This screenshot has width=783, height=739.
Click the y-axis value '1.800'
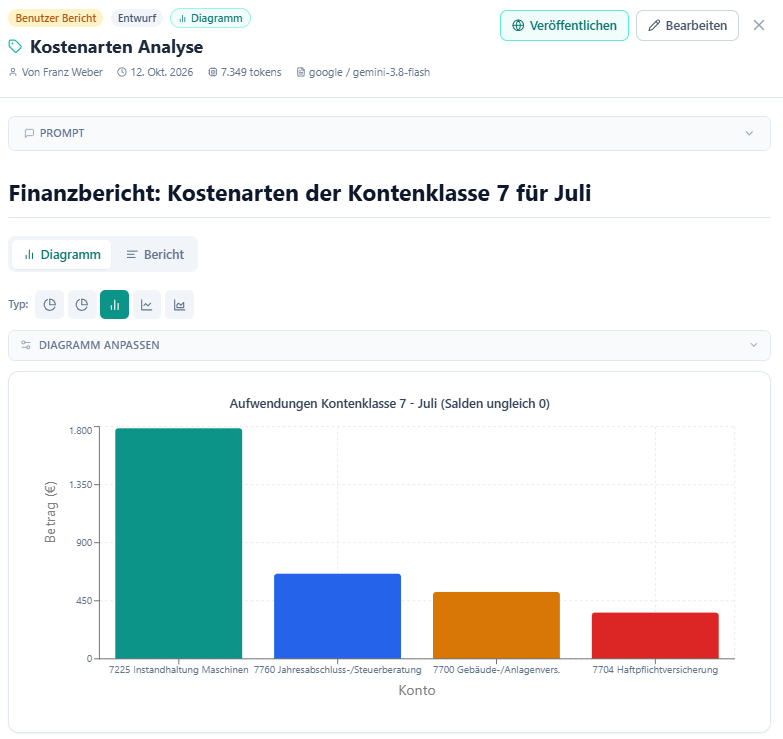pos(80,430)
